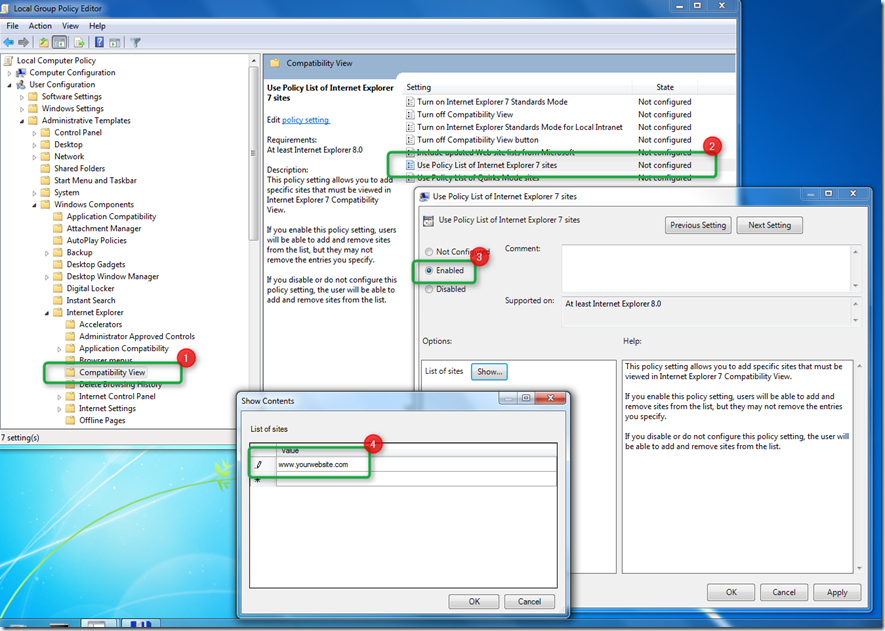Expand the Desktop Window Manager node
Screen dimensions: 885x631
[x=46, y=277]
